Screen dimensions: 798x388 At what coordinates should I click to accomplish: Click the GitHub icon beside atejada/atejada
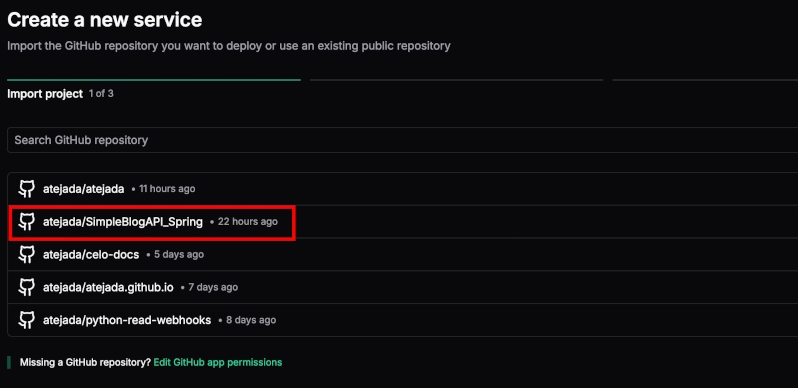click(26, 188)
